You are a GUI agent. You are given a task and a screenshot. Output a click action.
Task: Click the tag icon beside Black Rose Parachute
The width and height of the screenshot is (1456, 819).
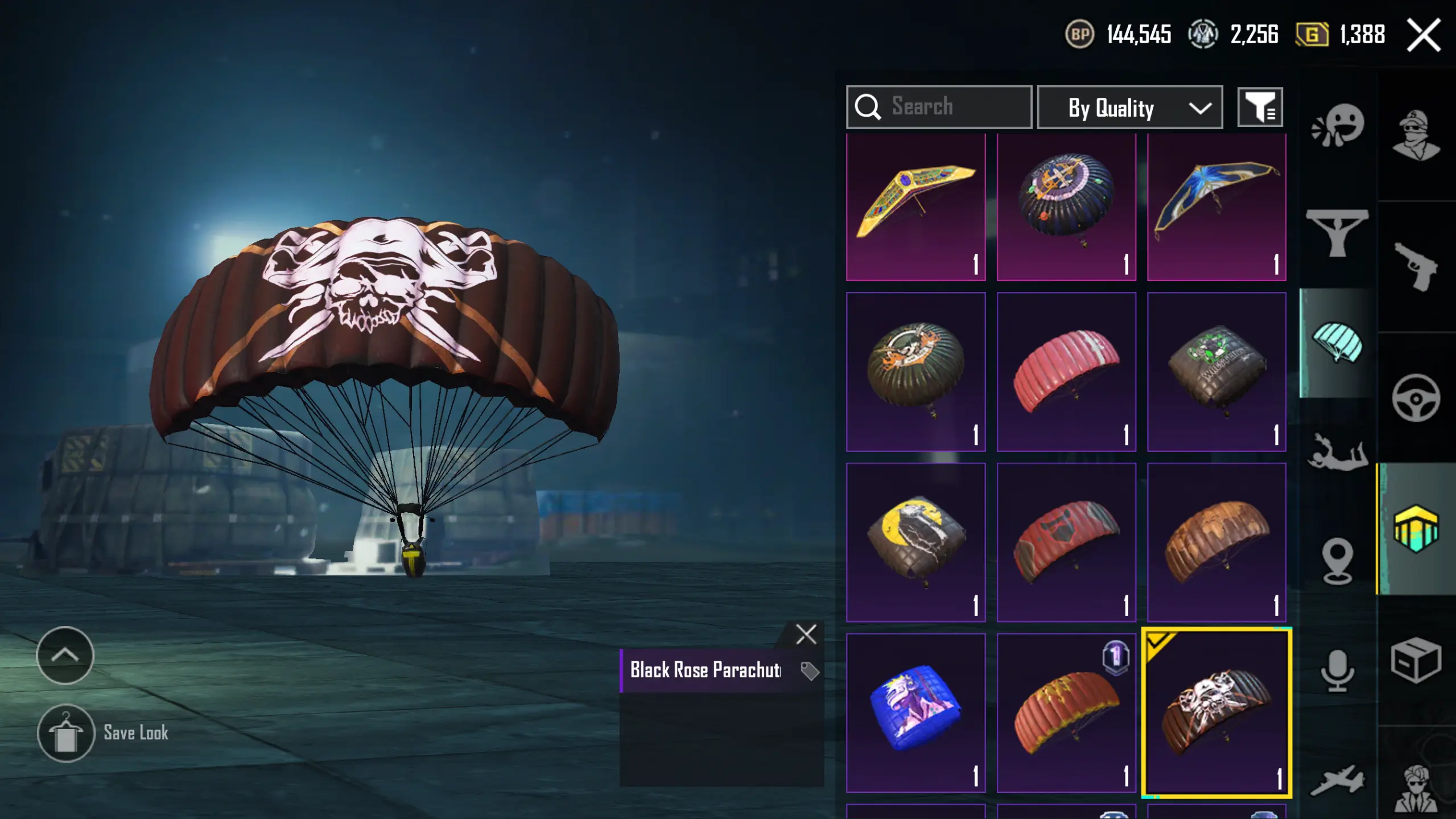809,671
